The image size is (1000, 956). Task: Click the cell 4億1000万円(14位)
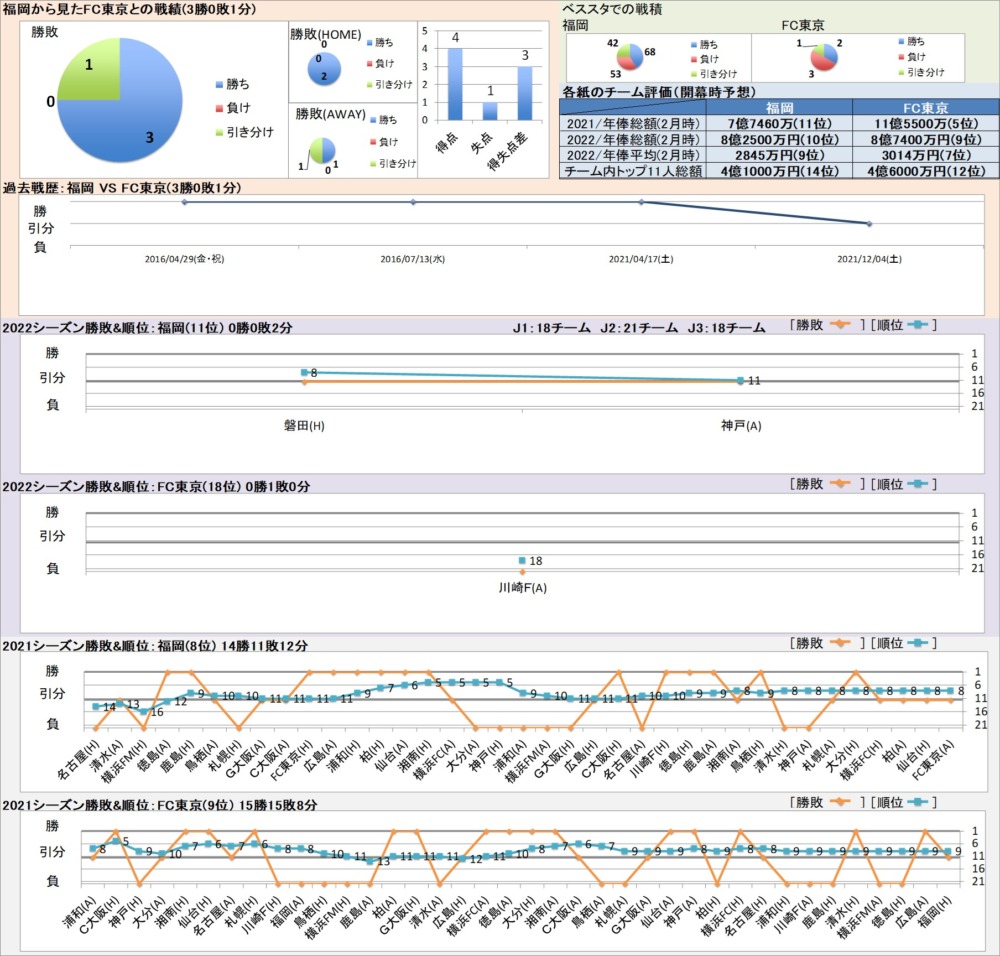(x=779, y=171)
